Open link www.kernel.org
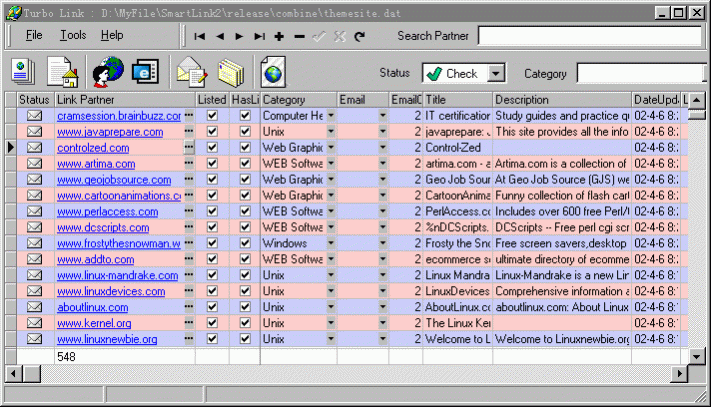Viewport: 711px width, 407px height. tap(94, 323)
